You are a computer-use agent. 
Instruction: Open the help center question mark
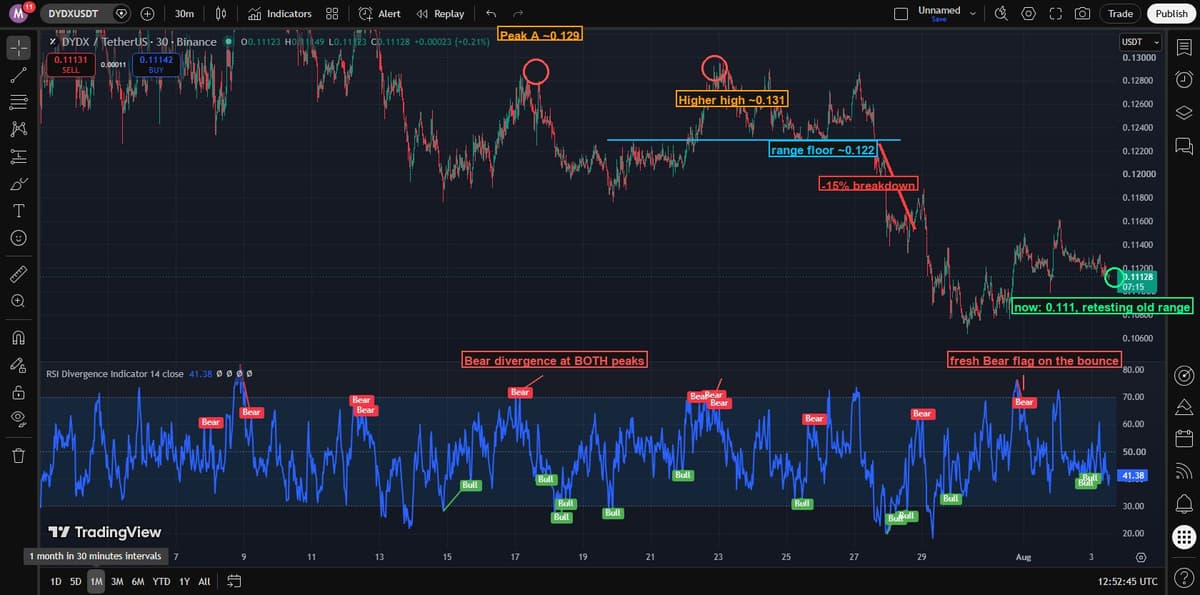(1183, 575)
